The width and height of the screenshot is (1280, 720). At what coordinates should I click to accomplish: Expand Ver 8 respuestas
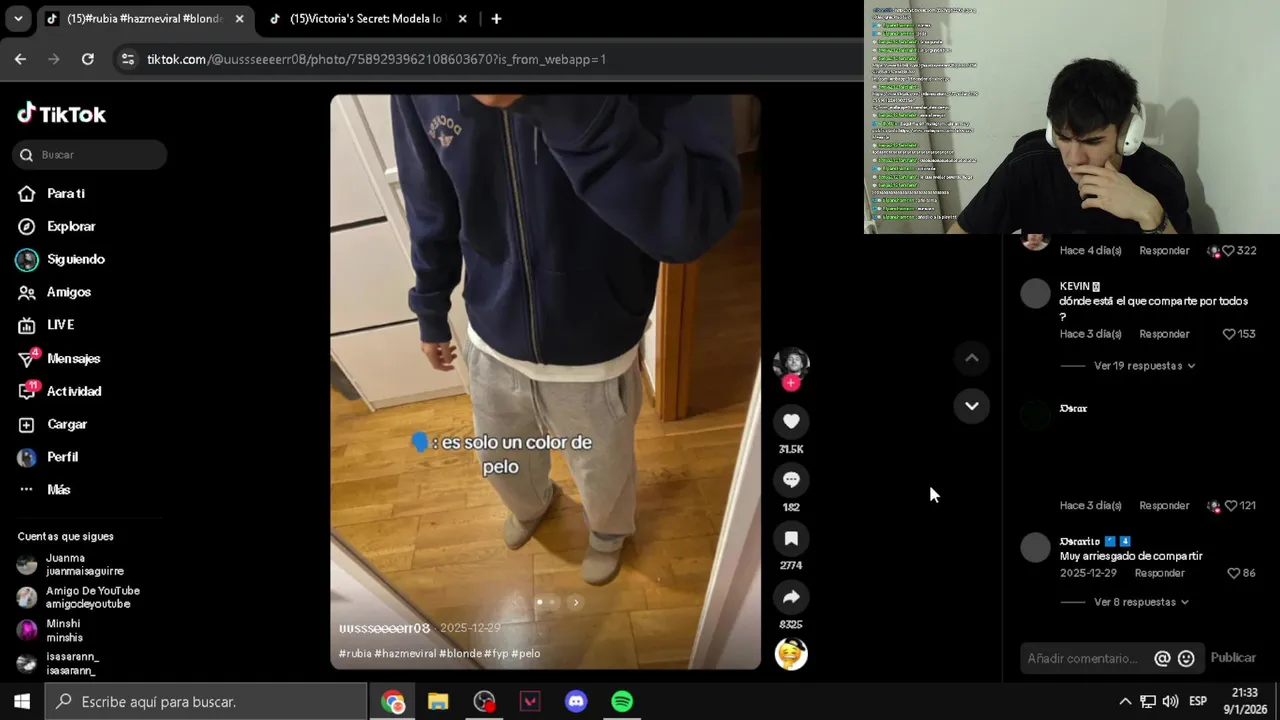click(1141, 602)
